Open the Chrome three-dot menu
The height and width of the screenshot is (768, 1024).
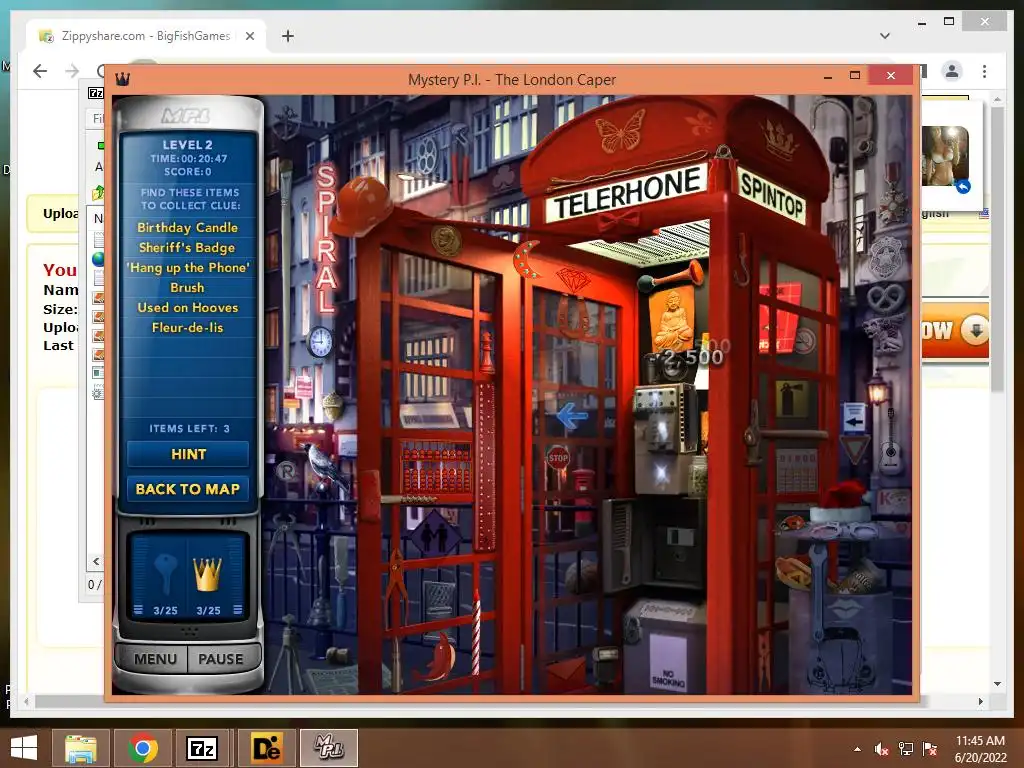(x=984, y=71)
